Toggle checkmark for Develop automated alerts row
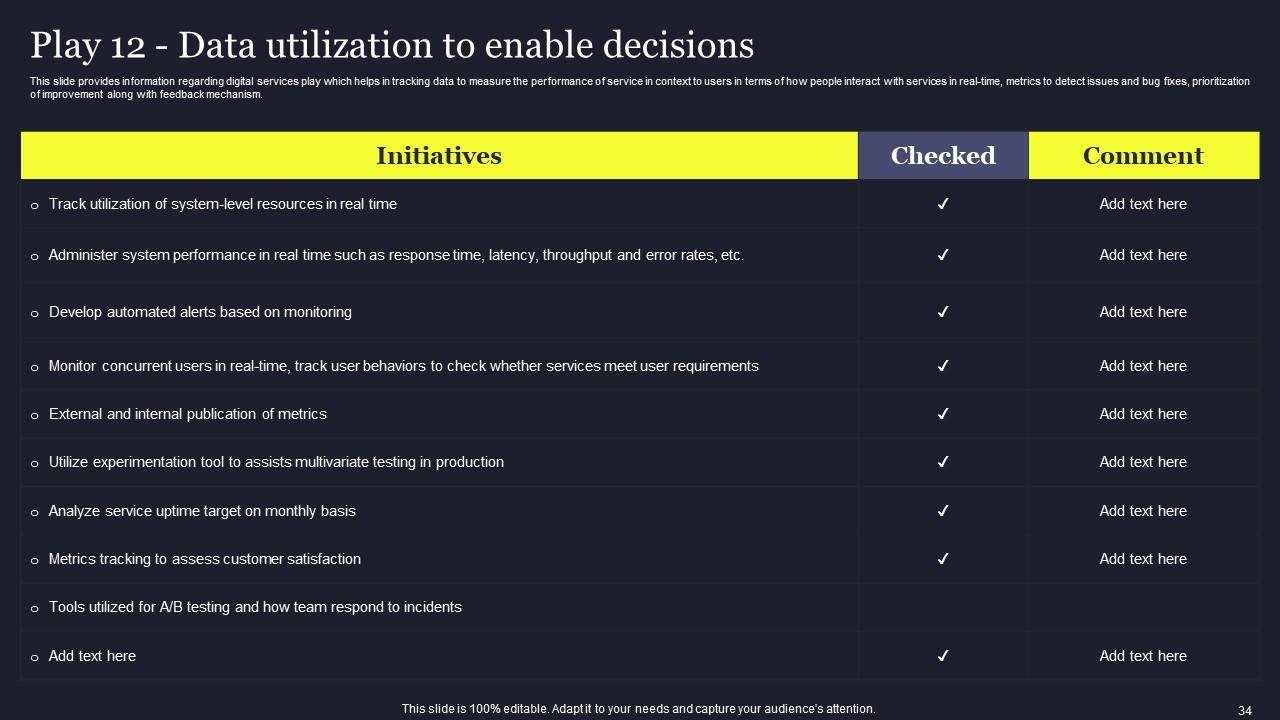Screen dimensions: 1280x720 point(942,312)
